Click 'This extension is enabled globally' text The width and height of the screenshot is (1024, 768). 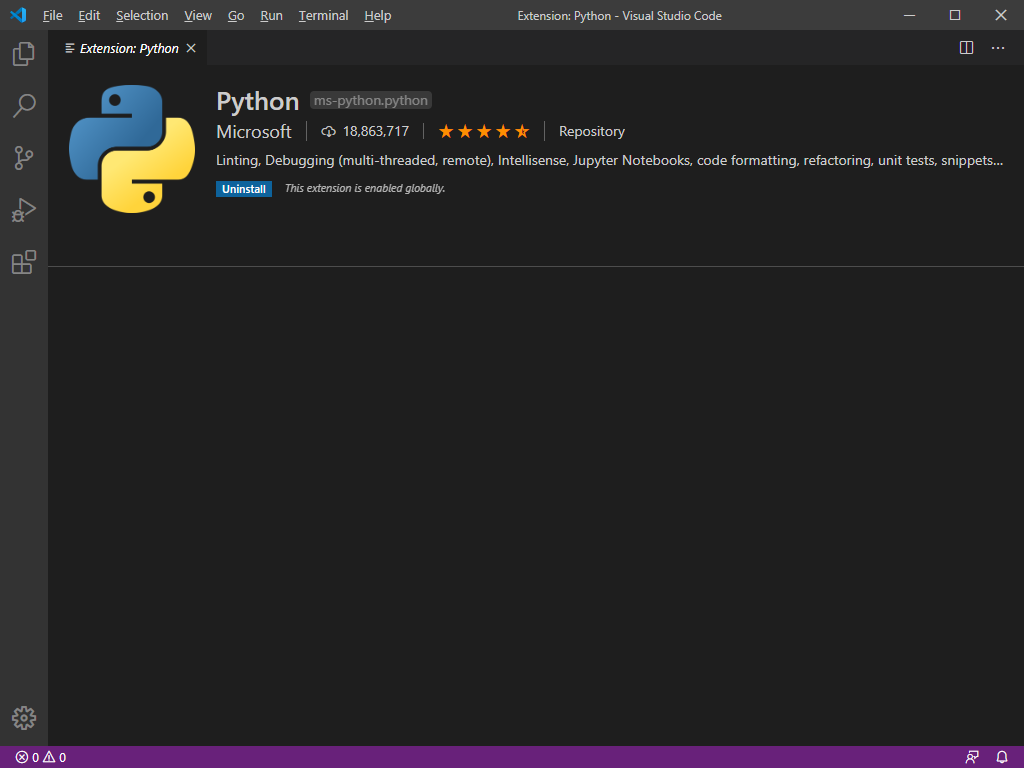tap(365, 188)
